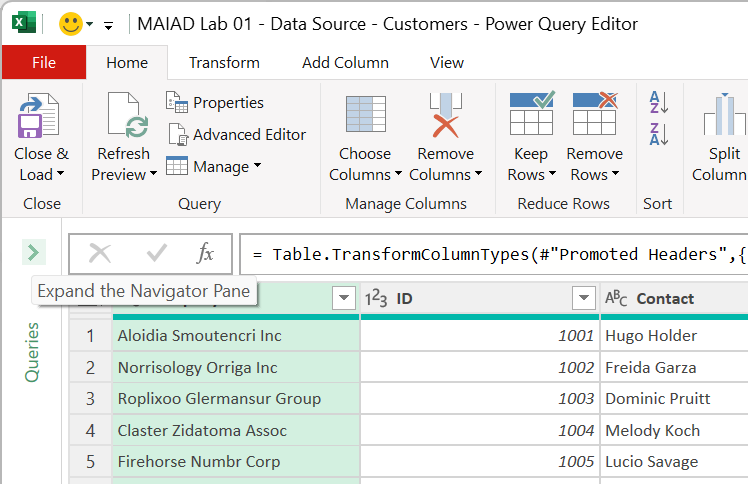Select ID cell 1004

479,431
